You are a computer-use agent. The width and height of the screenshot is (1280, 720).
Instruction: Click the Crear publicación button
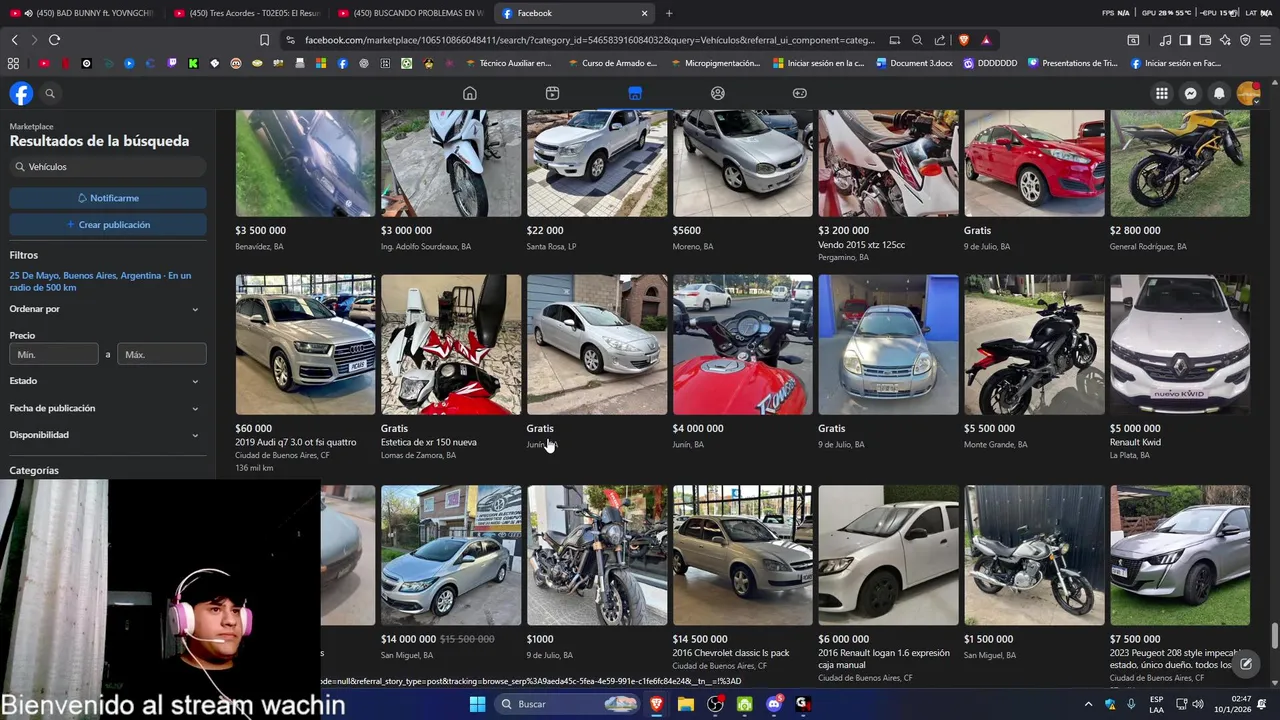(x=108, y=225)
